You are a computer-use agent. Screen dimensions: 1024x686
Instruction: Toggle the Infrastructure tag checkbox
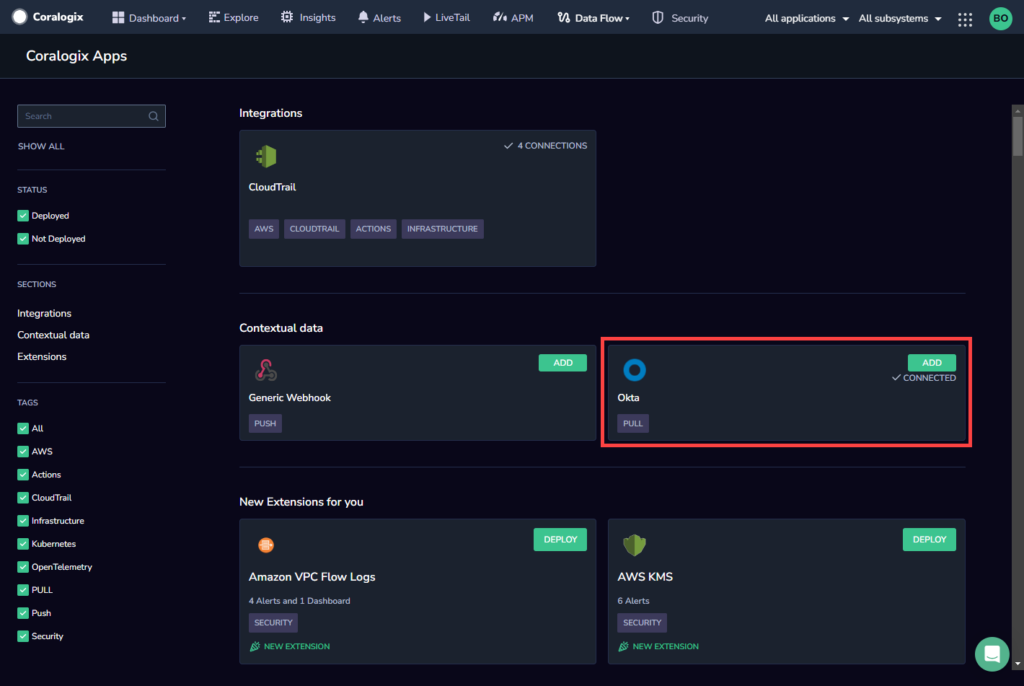(x=23, y=521)
